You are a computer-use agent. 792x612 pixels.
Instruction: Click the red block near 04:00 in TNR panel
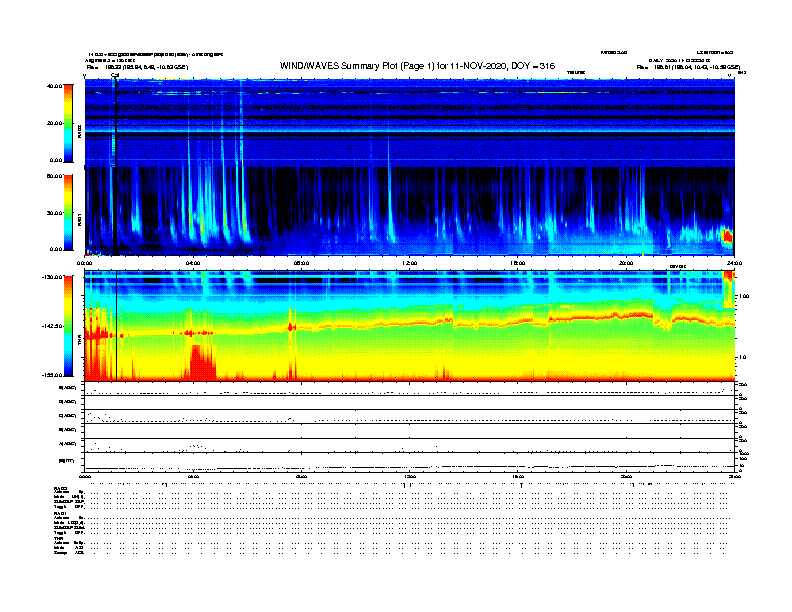(x=203, y=362)
